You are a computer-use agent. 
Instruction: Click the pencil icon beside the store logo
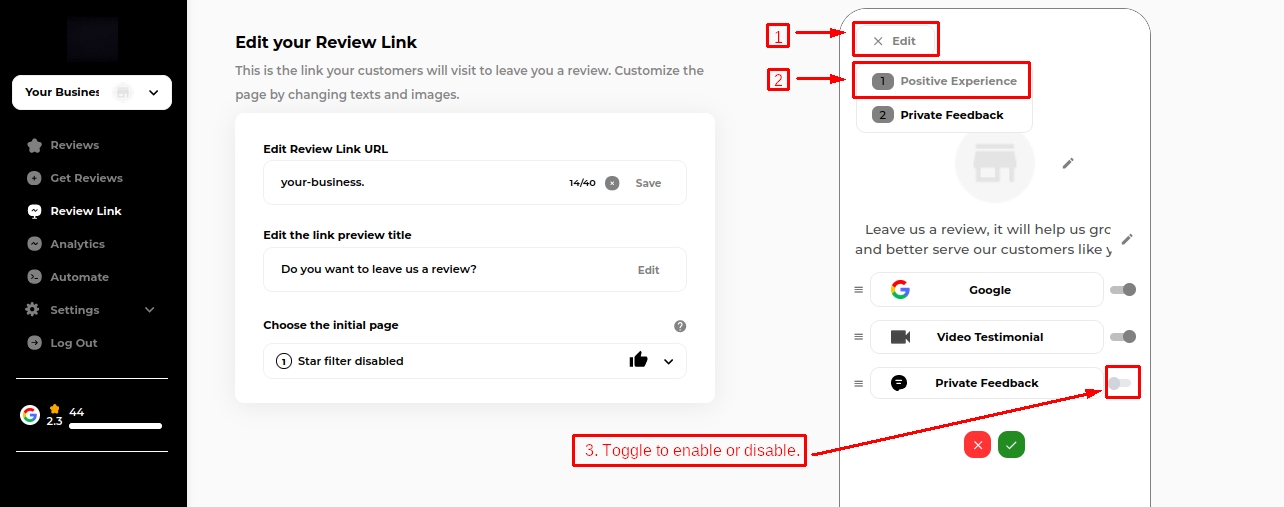click(1068, 163)
